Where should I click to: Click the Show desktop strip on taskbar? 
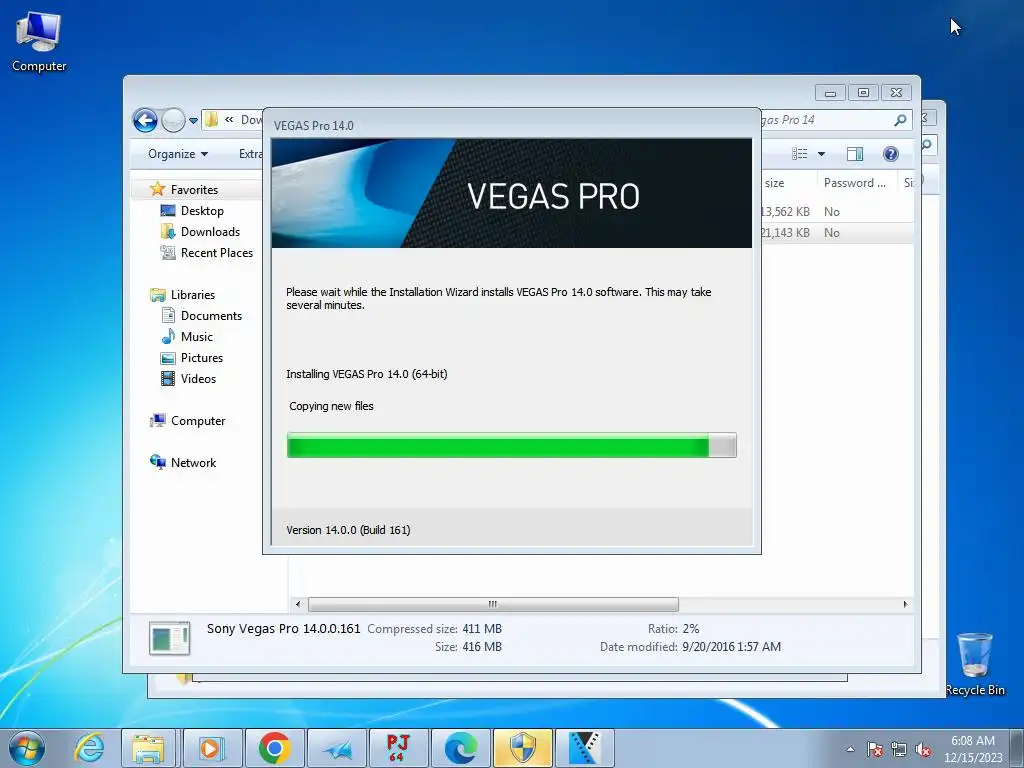[x=1017, y=748]
